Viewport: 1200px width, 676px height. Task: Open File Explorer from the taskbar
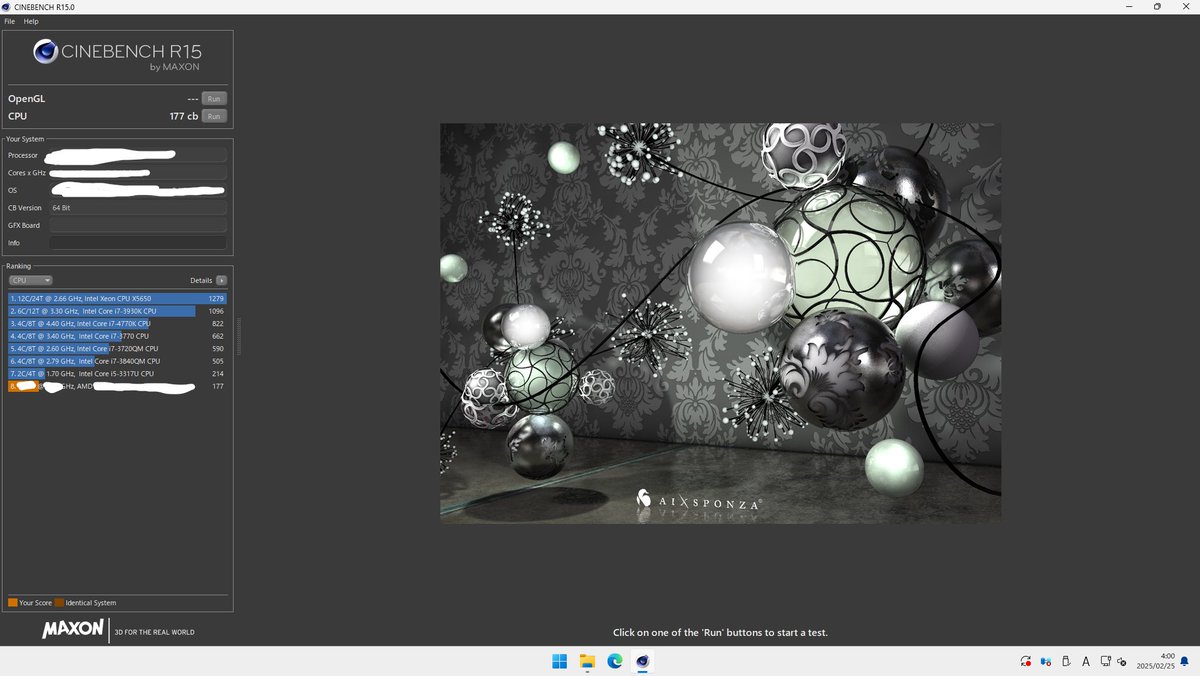click(587, 661)
